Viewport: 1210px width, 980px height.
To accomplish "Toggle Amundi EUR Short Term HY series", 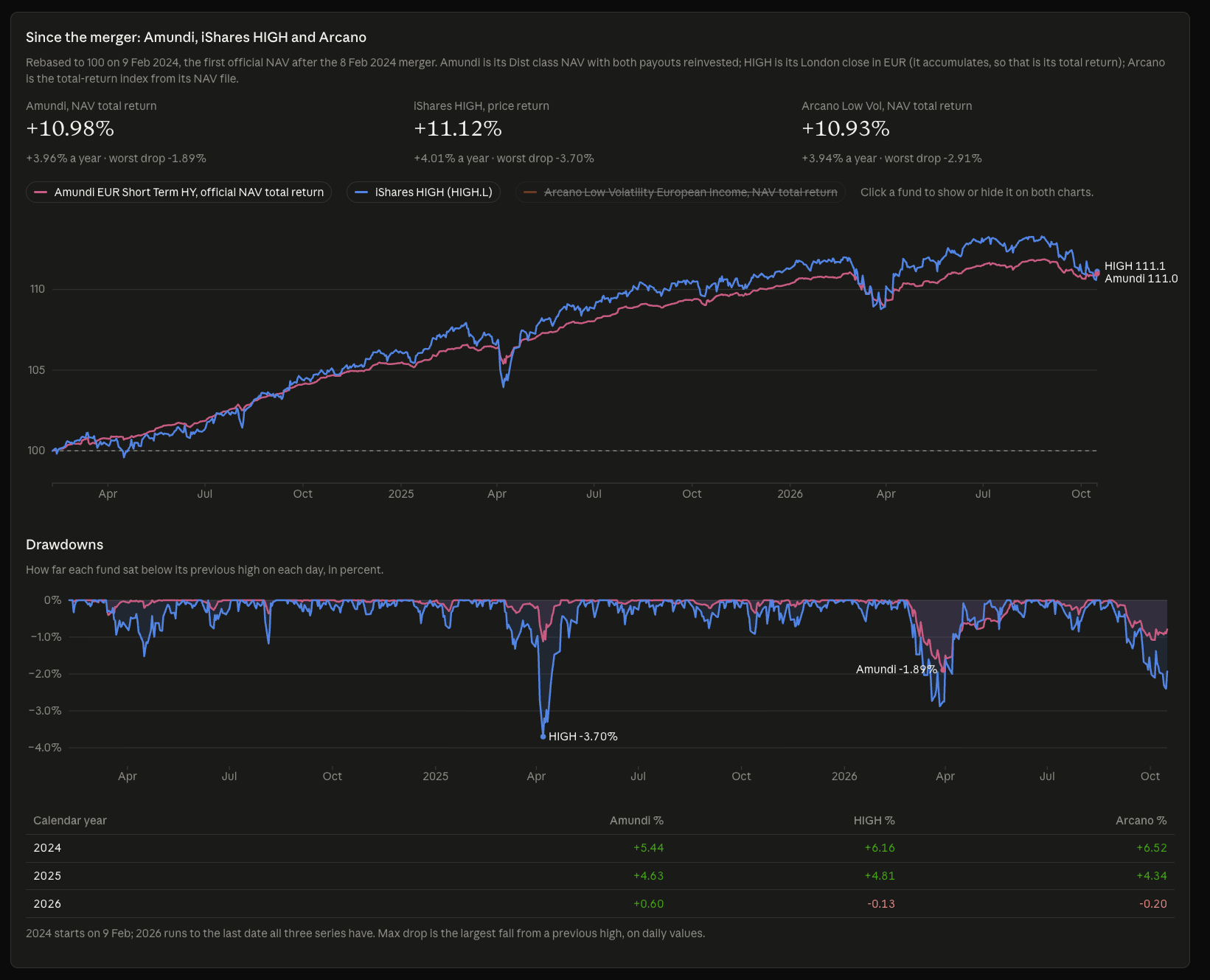I will 179,192.
